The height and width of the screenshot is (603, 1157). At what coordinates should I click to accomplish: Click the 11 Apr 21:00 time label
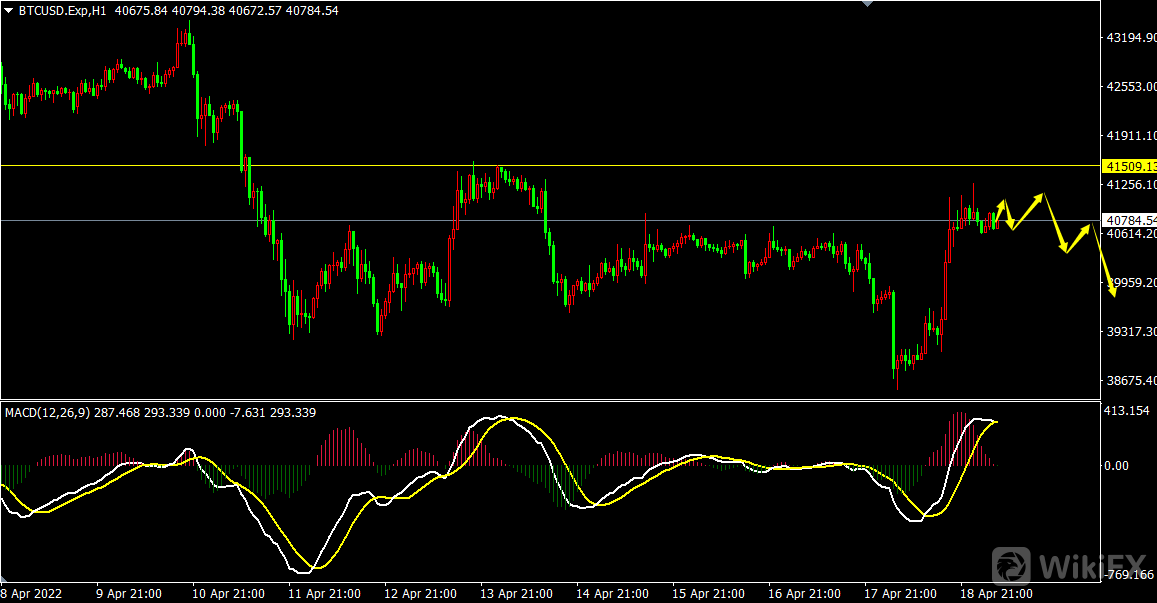point(324,593)
